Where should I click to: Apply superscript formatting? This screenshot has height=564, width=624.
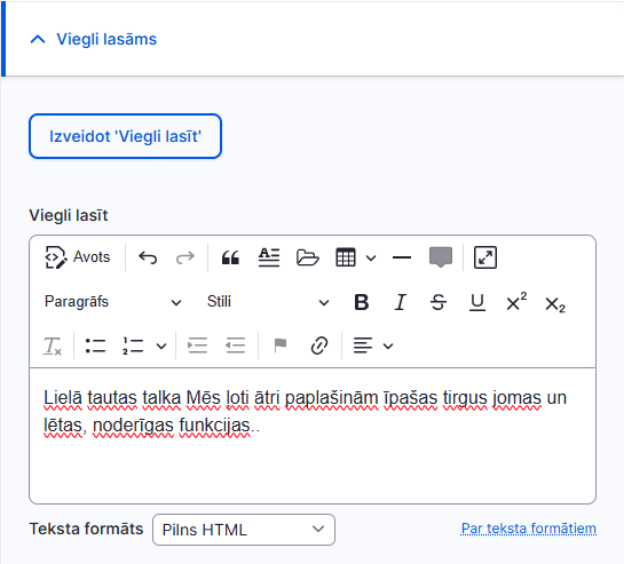(x=516, y=302)
